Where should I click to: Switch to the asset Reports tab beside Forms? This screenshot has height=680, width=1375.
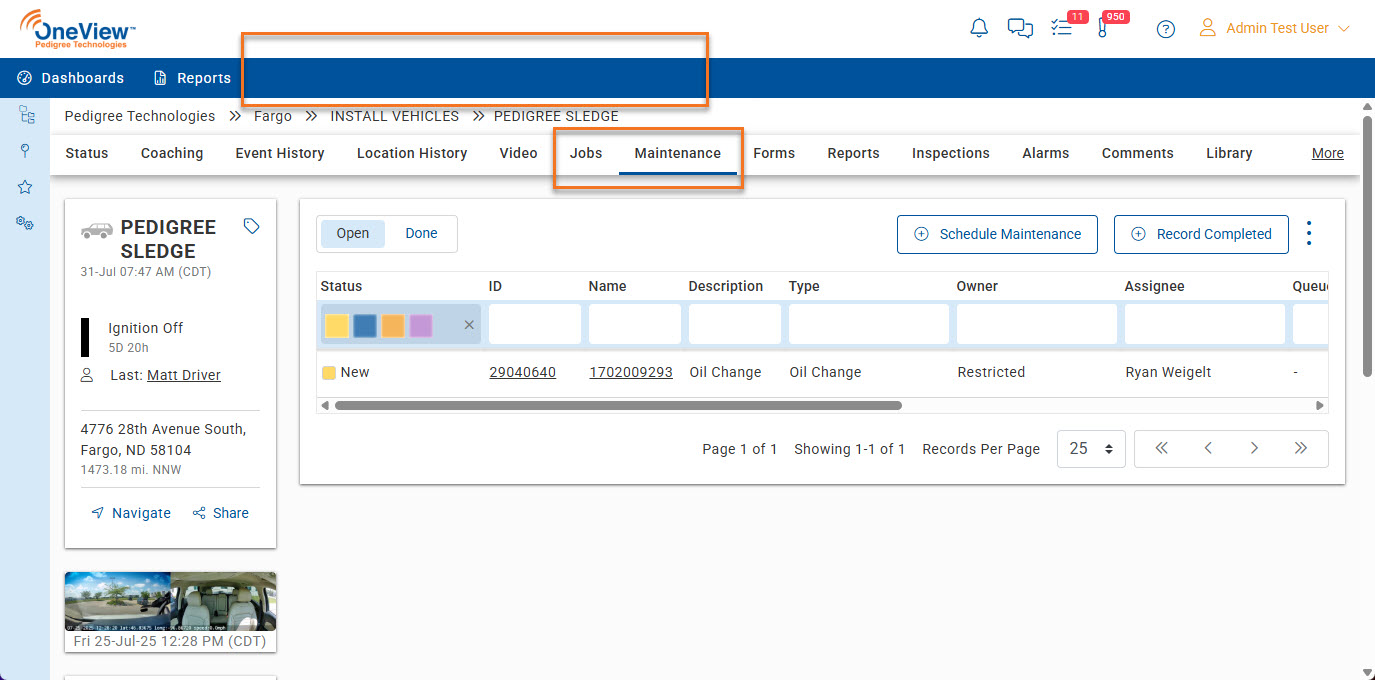853,153
